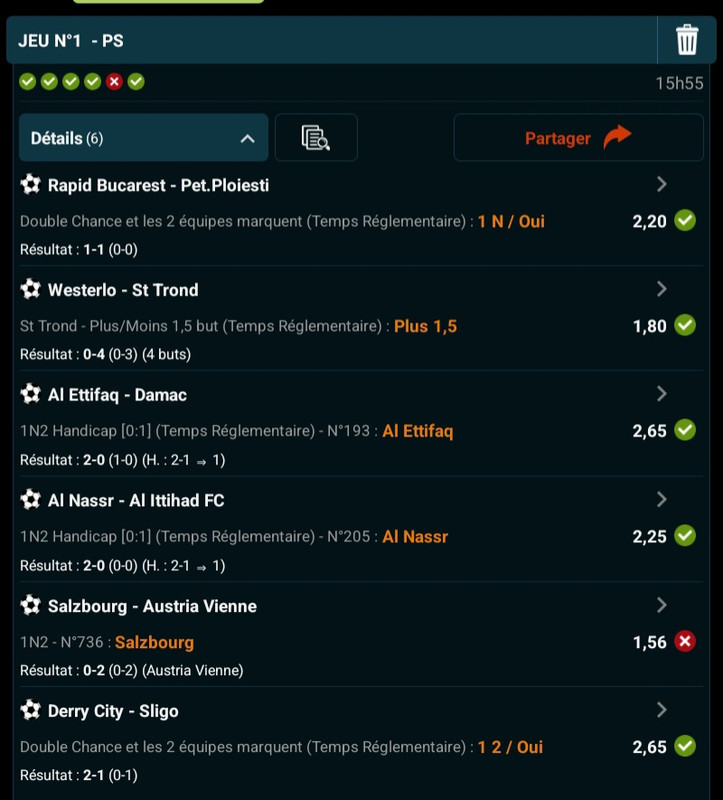Click second green status check under header
The width and height of the screenshot is (723, 800).
pos(49,82)
